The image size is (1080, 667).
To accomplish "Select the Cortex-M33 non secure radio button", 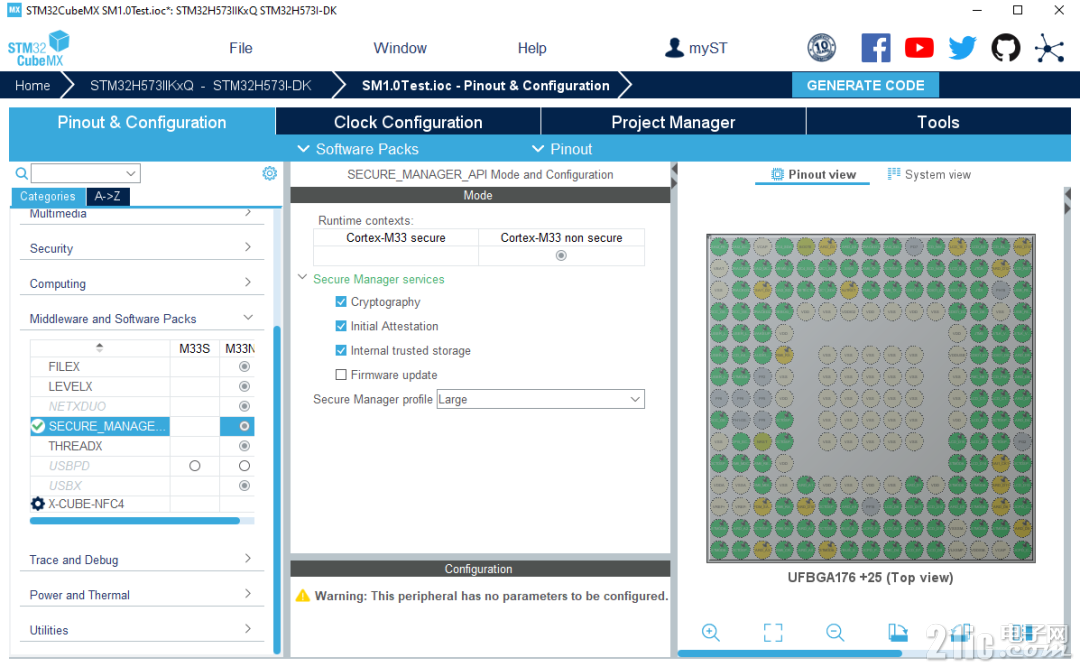I will [x=561, y=256].
